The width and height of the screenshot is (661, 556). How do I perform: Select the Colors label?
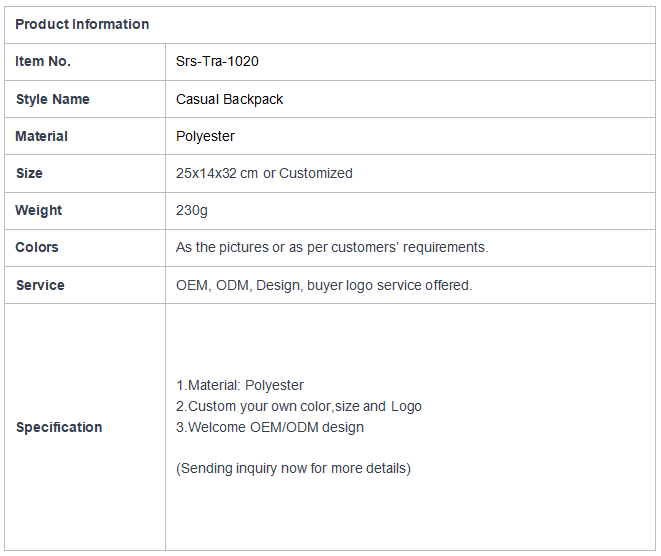click(37, 247)
